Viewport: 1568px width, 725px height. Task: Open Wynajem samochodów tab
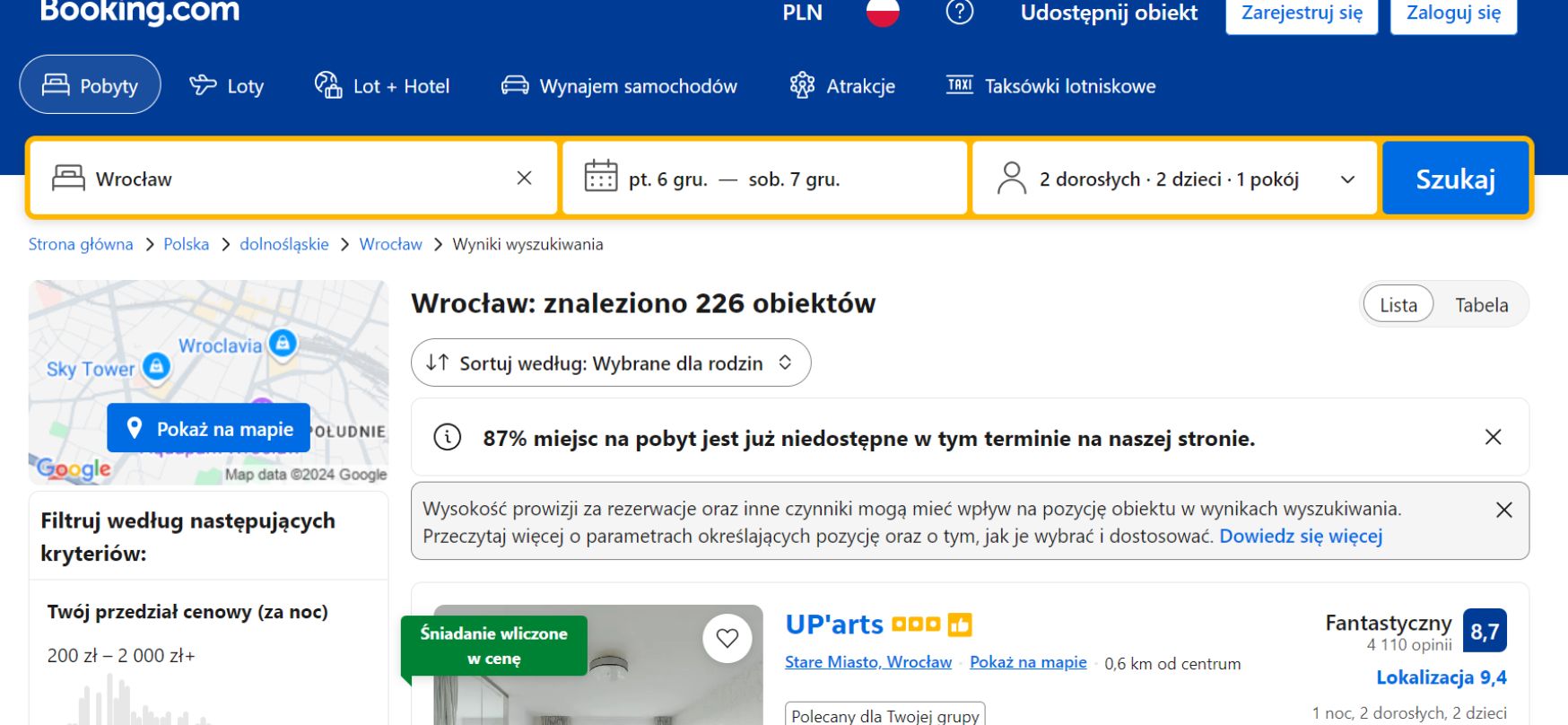tap(619, 86)
